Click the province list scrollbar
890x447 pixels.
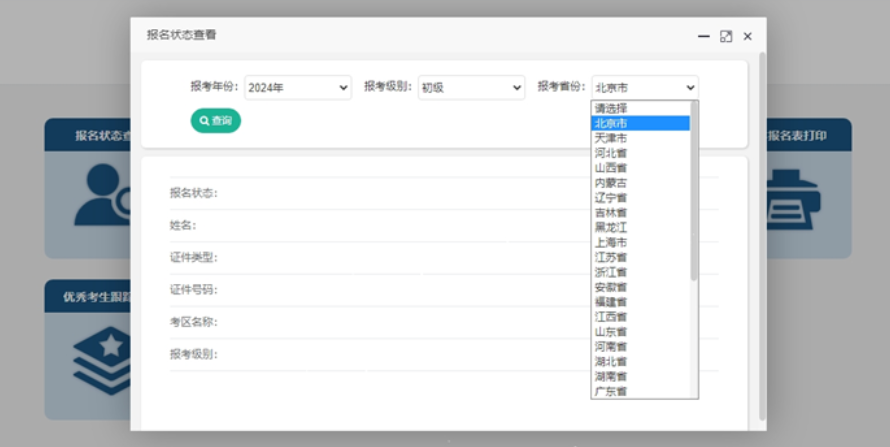694,190
